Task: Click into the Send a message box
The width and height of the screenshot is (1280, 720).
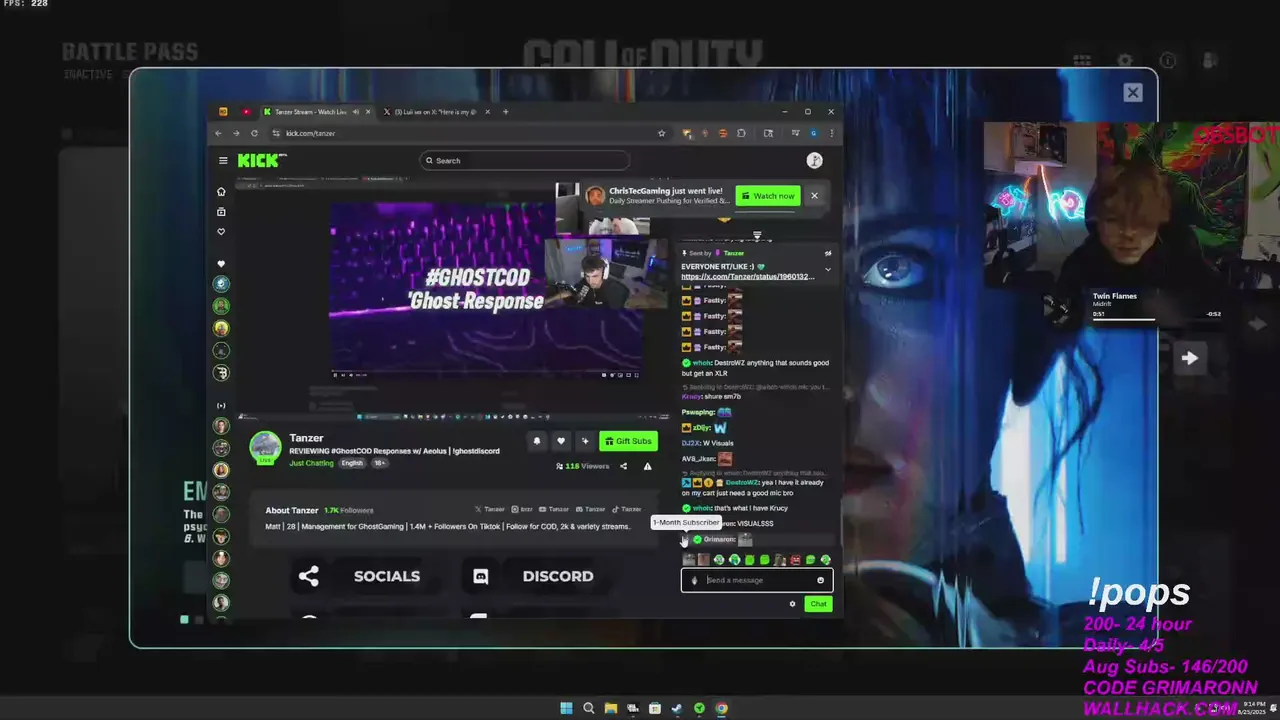Action: click(757, 580)
